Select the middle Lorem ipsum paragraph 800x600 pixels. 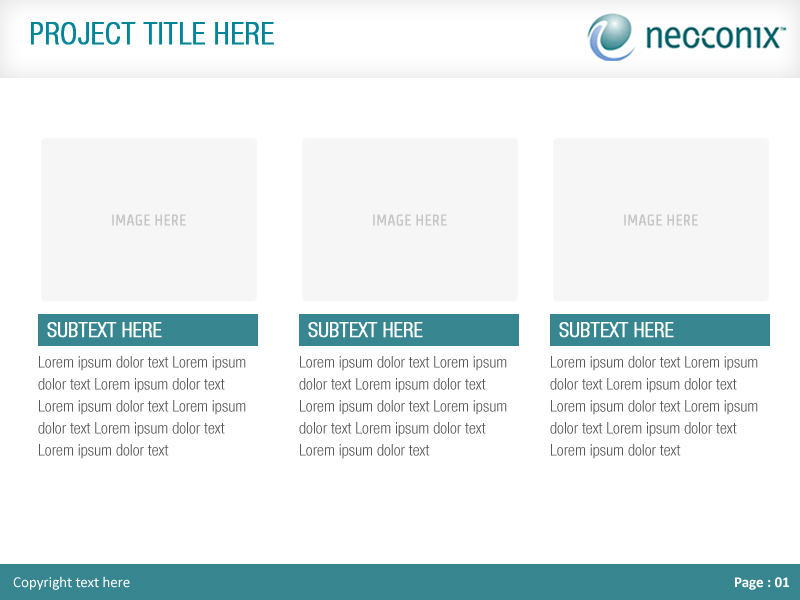403,406
